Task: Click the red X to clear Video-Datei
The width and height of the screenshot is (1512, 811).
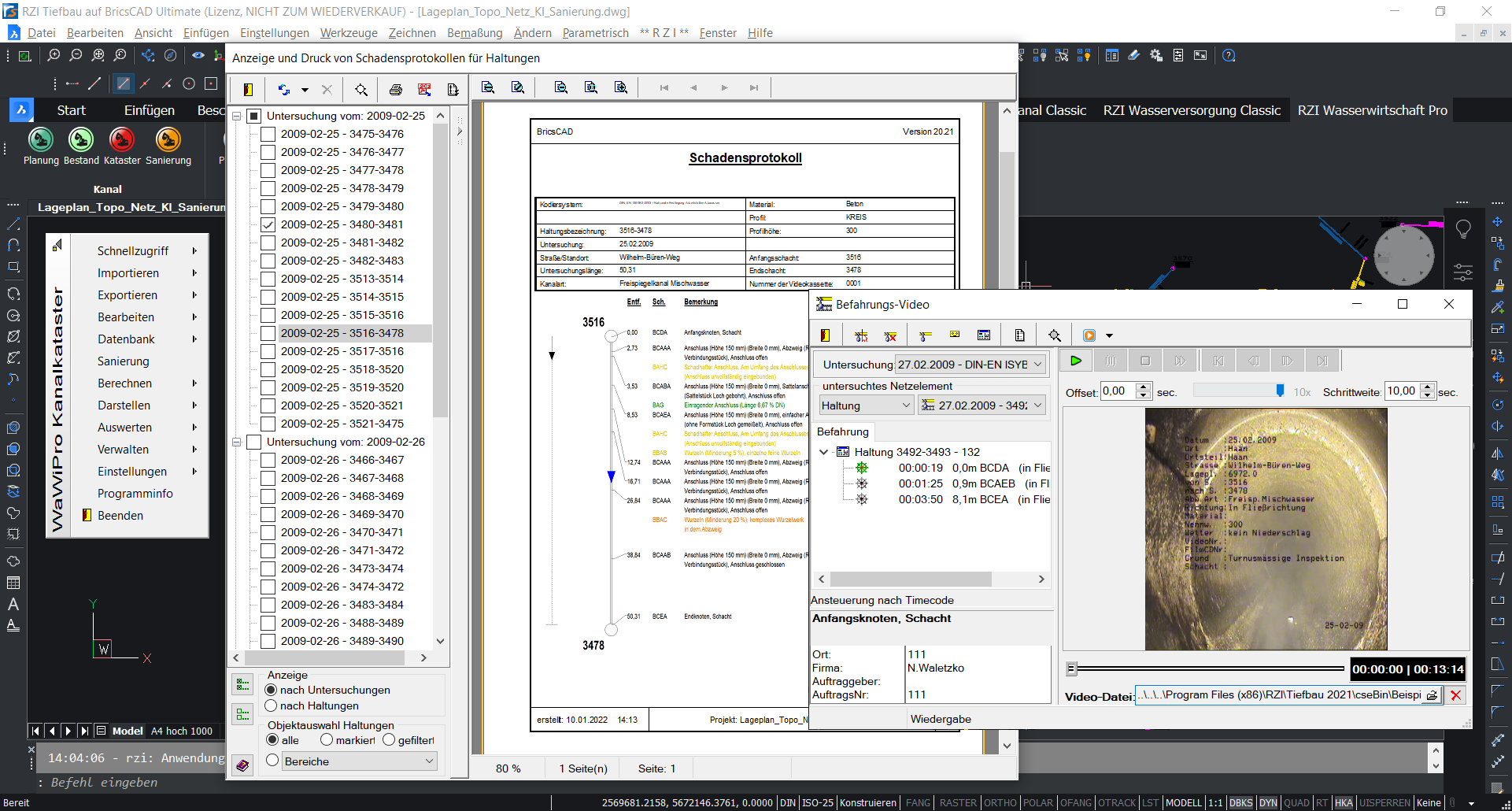Action: click(x=1456, y=695)
